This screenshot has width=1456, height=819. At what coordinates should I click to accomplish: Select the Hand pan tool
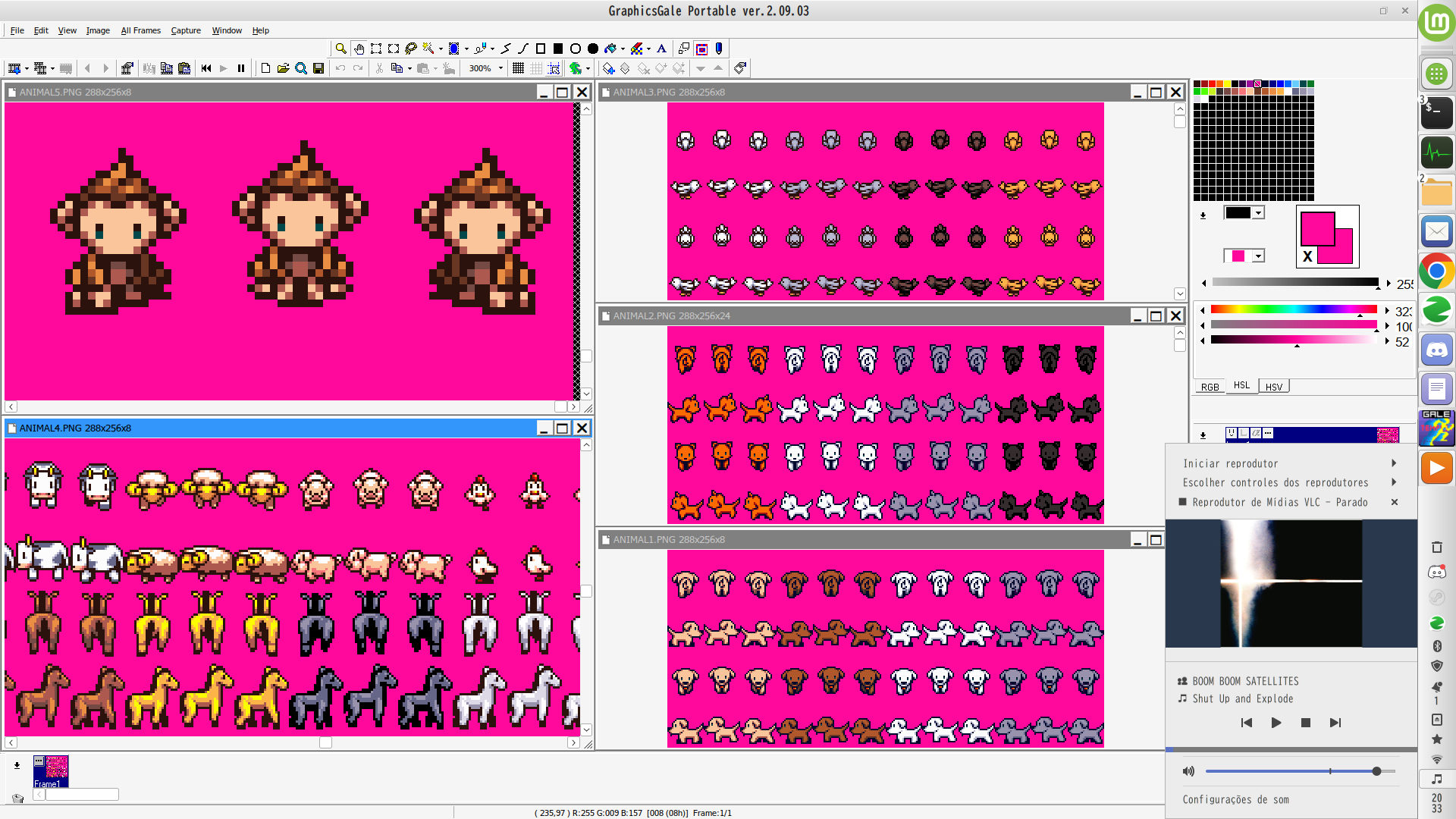click(359, 49)
